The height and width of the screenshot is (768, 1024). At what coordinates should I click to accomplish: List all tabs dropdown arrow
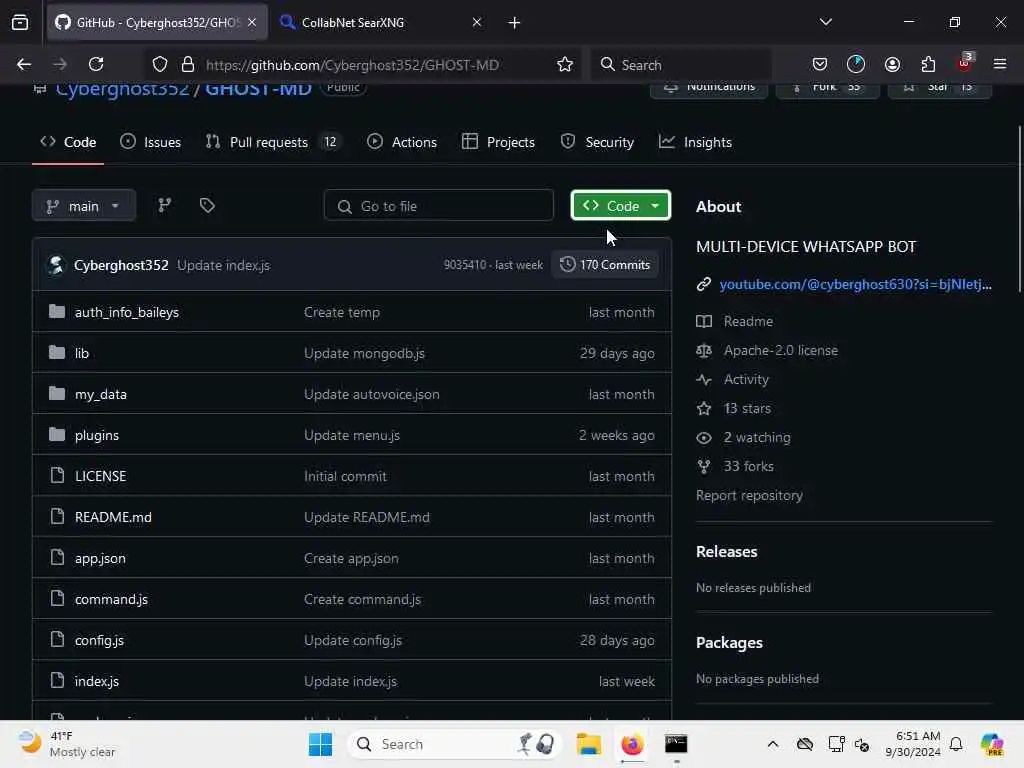(x=826, y=22)
